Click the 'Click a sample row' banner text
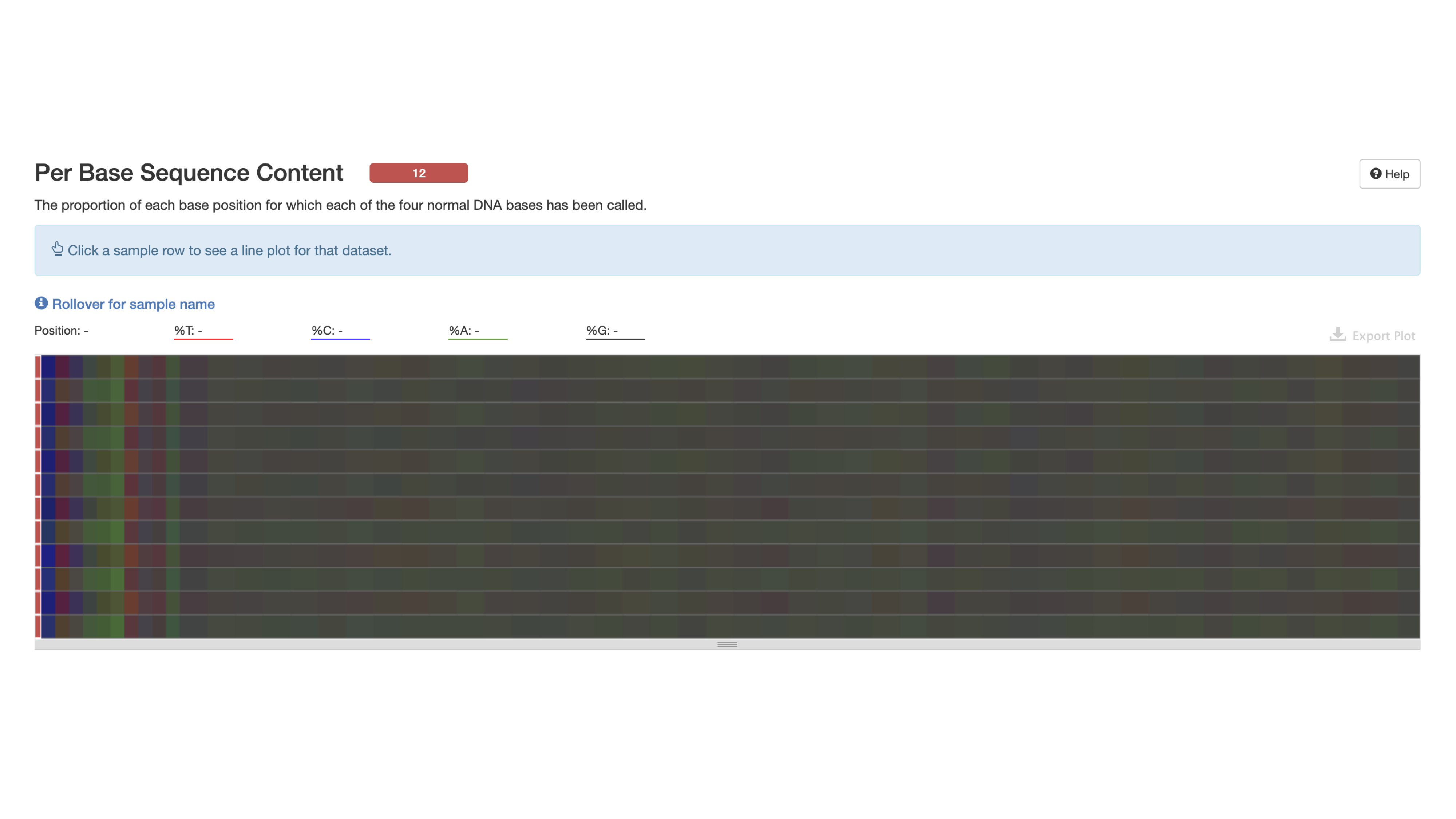The image size is (1456, 819). click(229, 250)
